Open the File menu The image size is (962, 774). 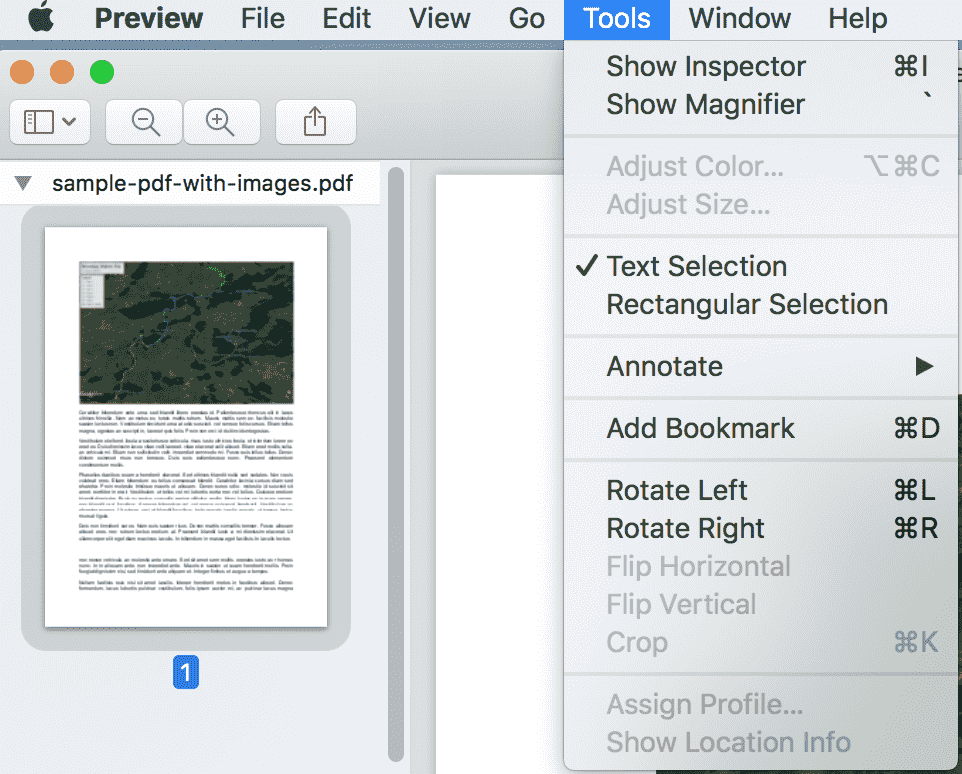(x=262, y=18)
